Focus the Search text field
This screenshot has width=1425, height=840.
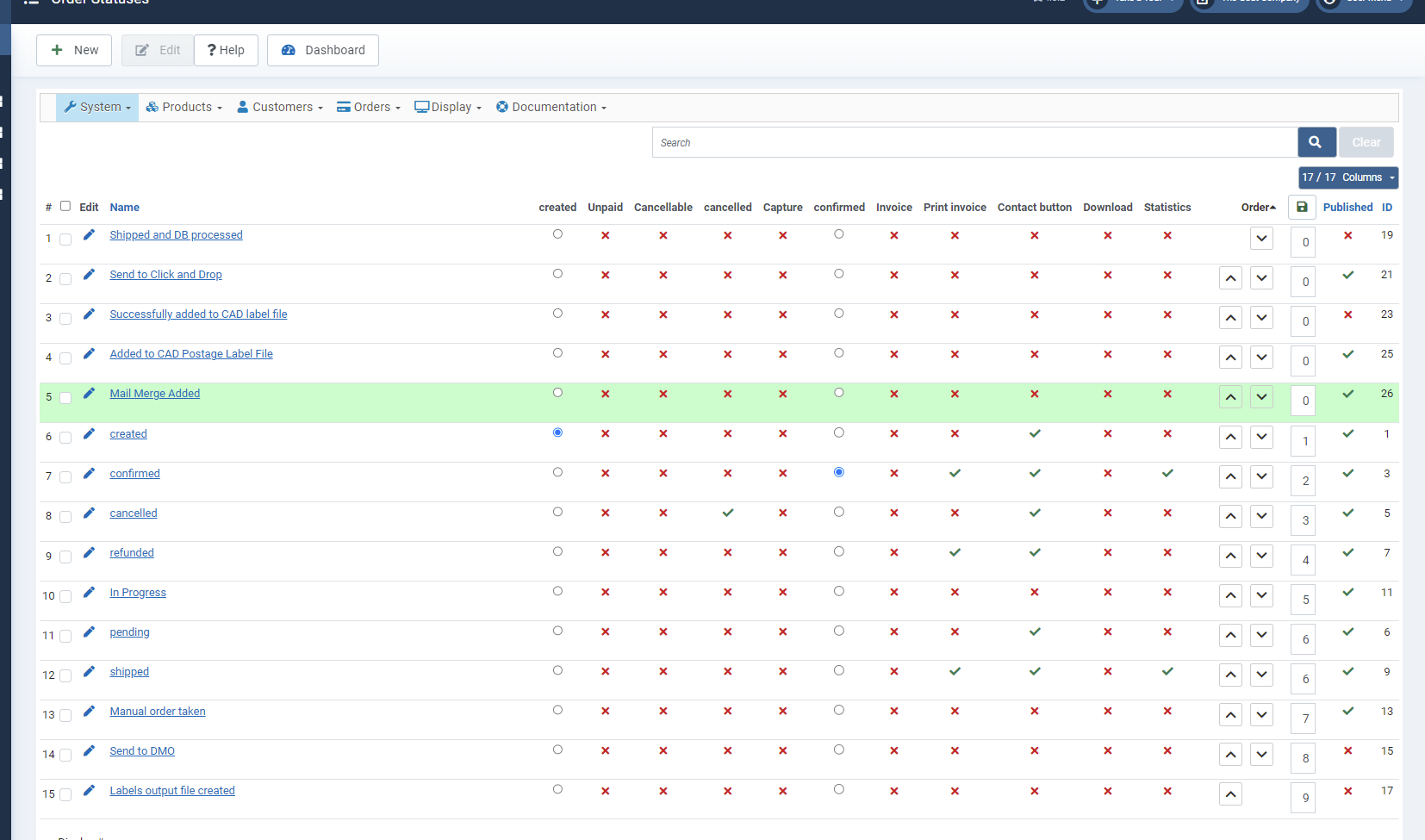[x=974, y=142]
